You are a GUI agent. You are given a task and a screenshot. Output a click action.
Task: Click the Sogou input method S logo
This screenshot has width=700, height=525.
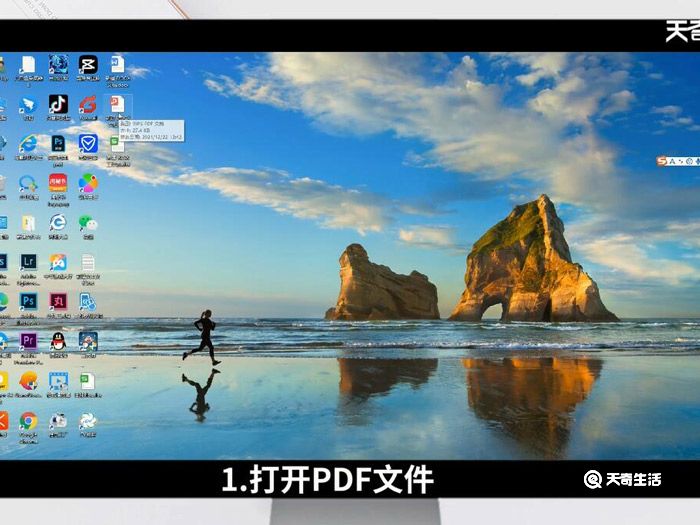[x=662, y=161]
